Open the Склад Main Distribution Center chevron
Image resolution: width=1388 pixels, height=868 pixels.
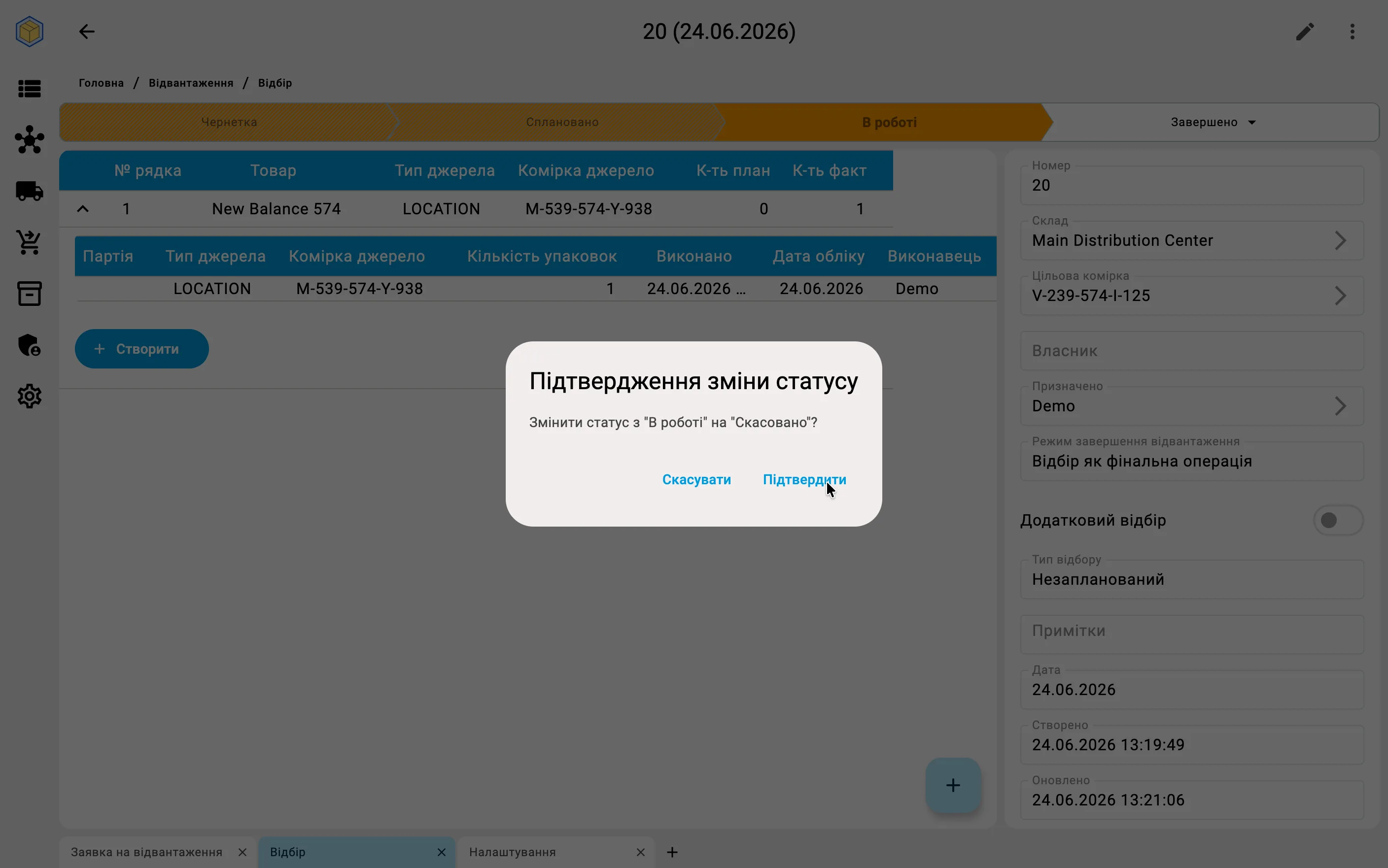(1340, 240)
